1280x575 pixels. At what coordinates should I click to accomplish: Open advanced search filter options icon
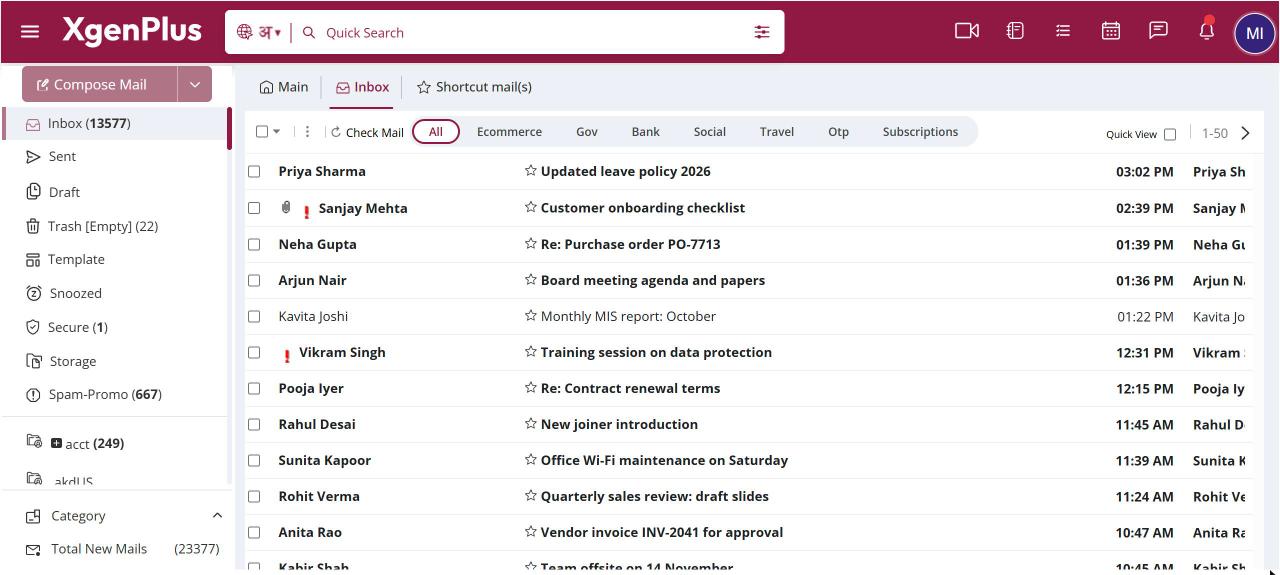click(762, 32)
